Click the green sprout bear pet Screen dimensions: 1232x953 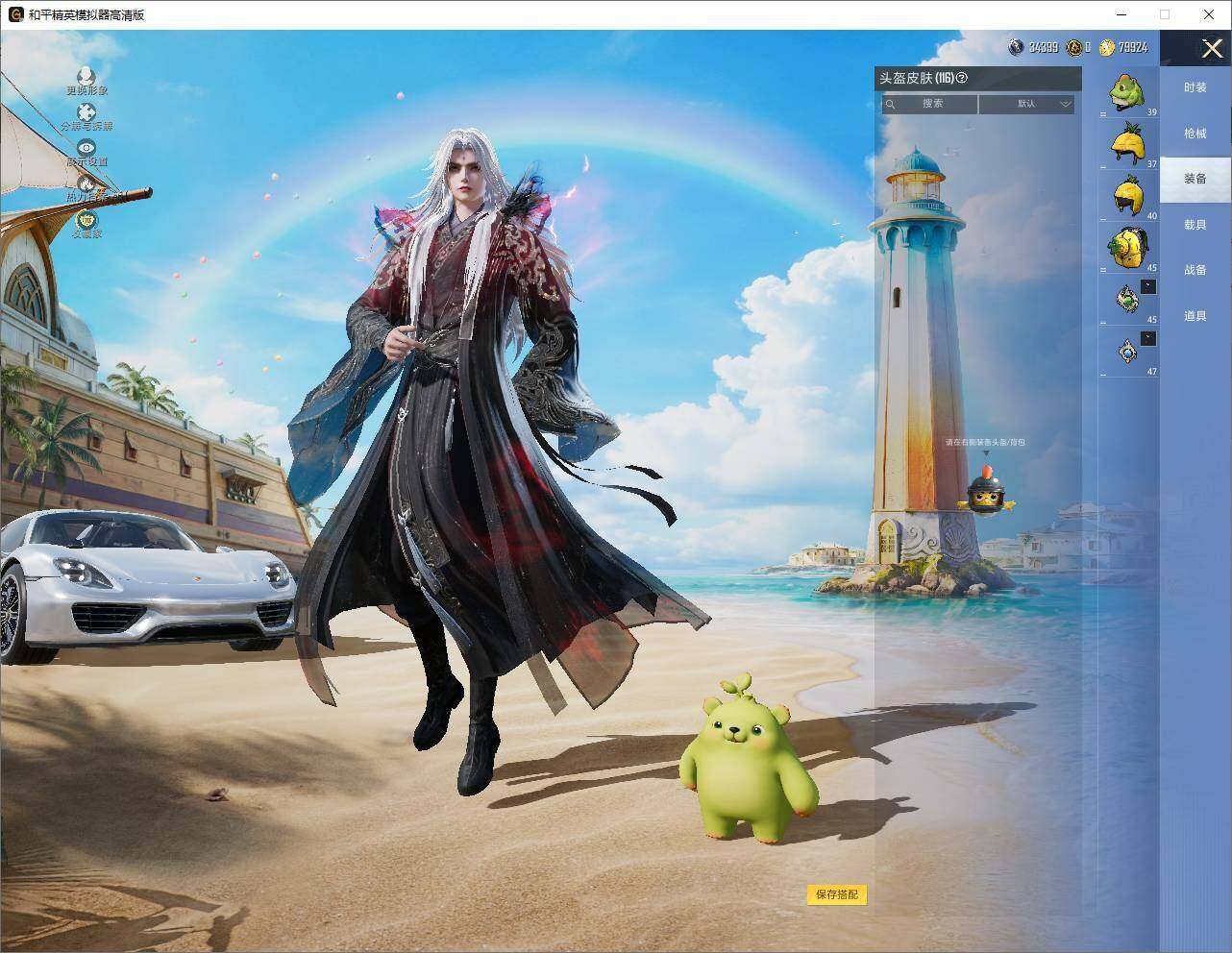pos(750,759)
